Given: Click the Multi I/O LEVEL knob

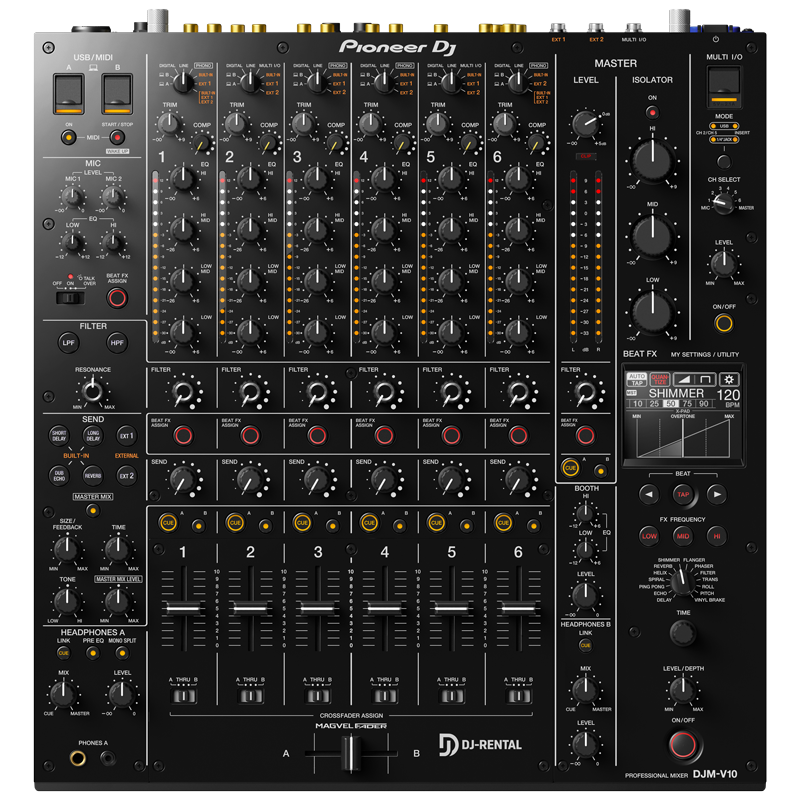Looking at the screenshot, I should pos(723,264).
